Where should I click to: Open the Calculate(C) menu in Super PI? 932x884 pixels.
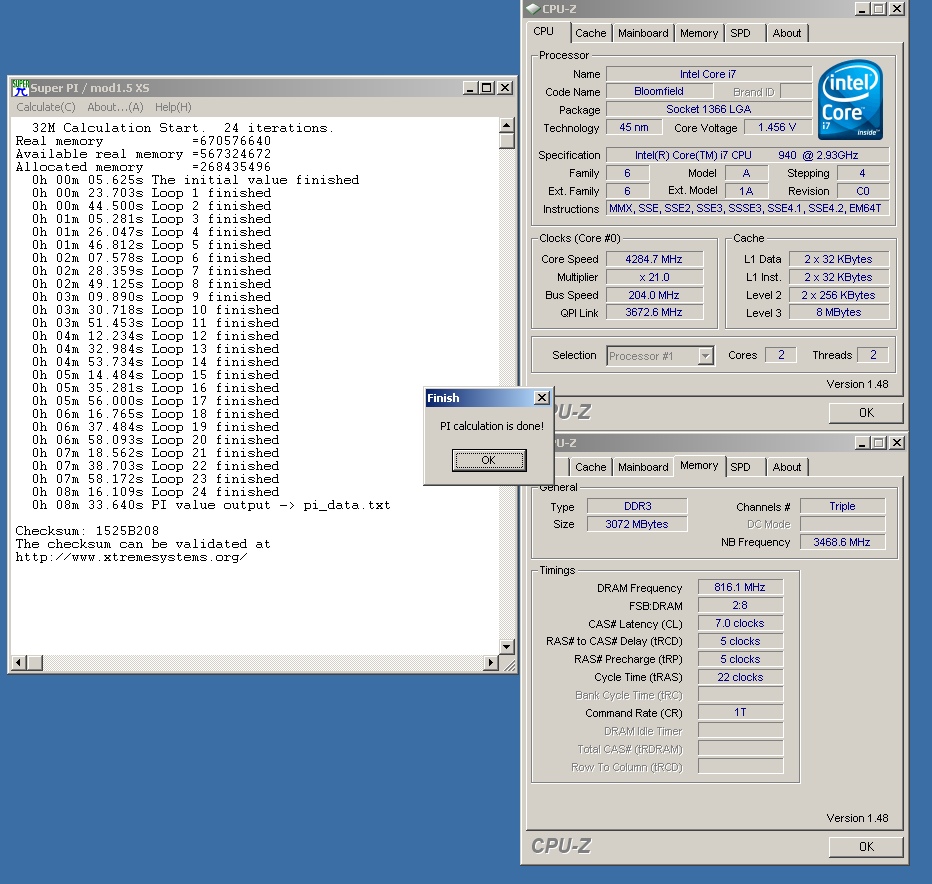(46, 107)
